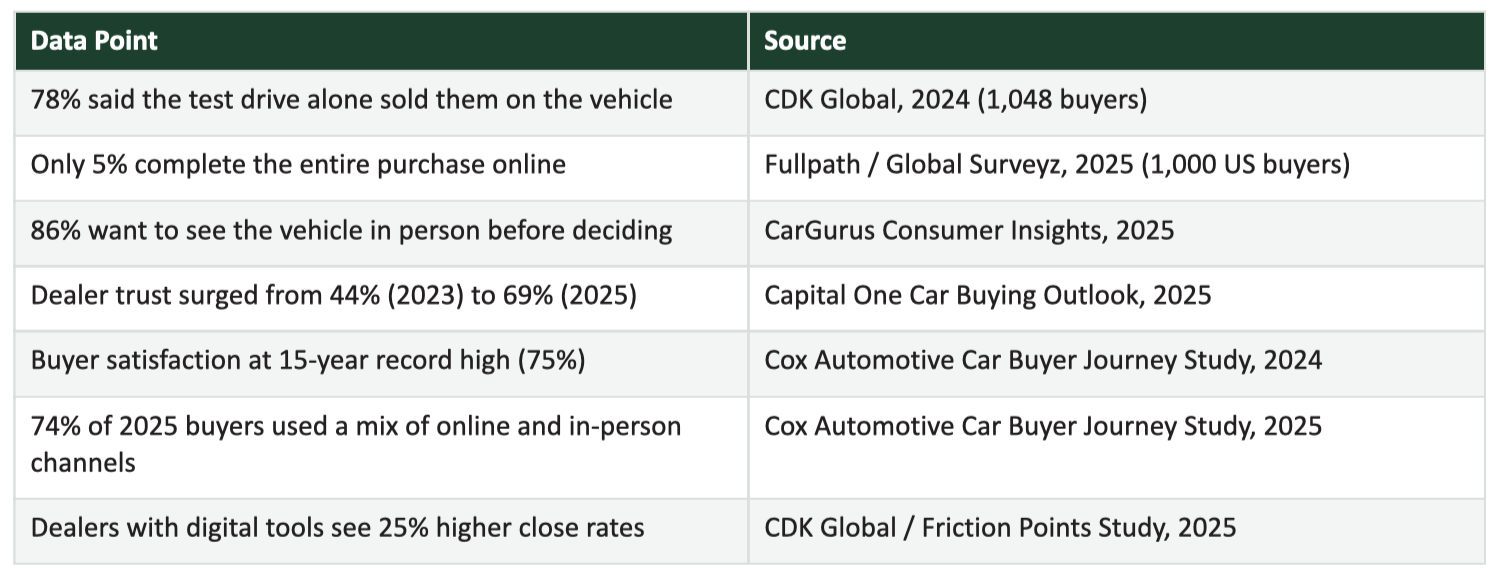Select the Cox Automotive Study, 2024 cell
The width and height of the screenshot is (1496, 574).
[x=1116, y=363]
